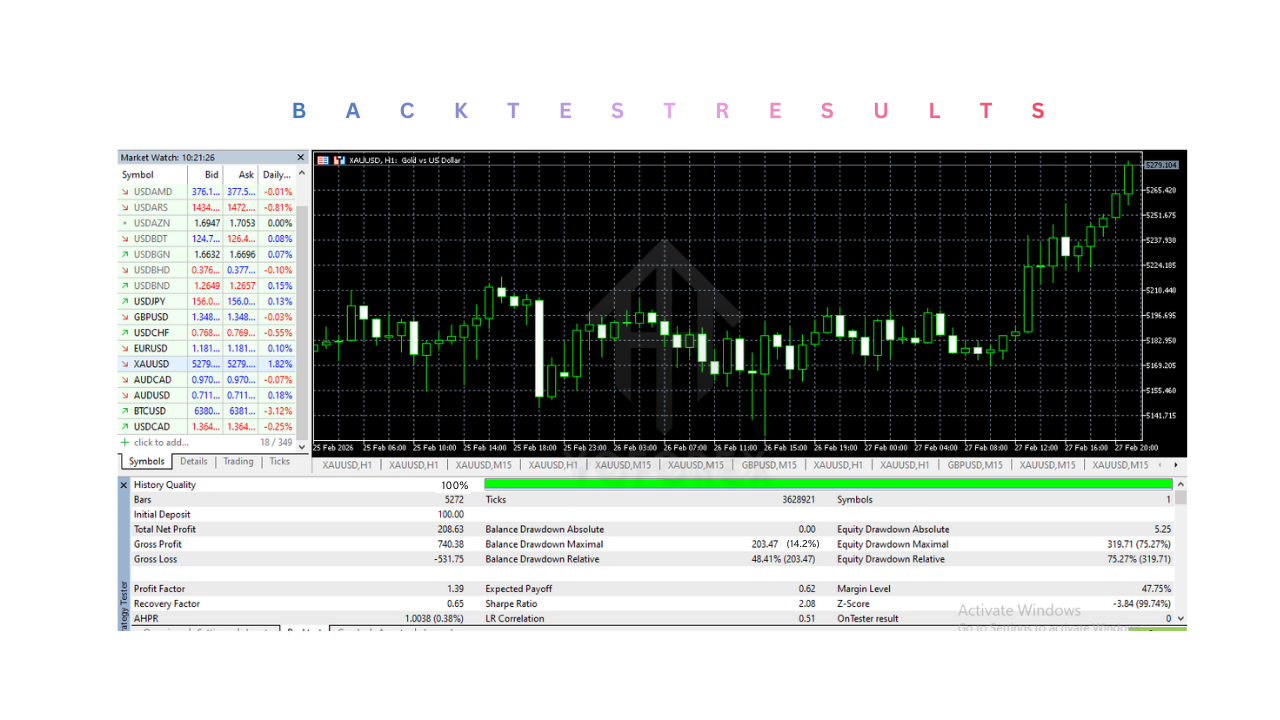Close the Market Watch panel
The width and height of the screenshot is (1280, 720).
pos(300,157)
